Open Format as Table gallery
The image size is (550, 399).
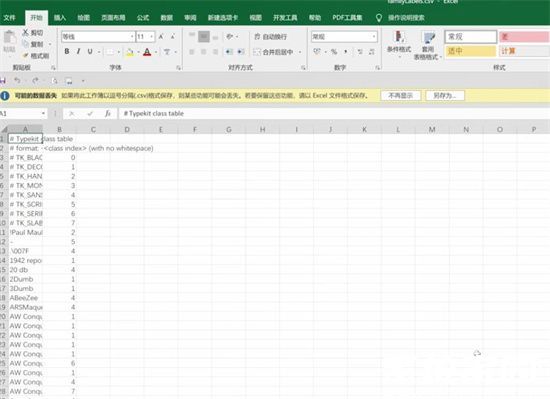[428, 46]
